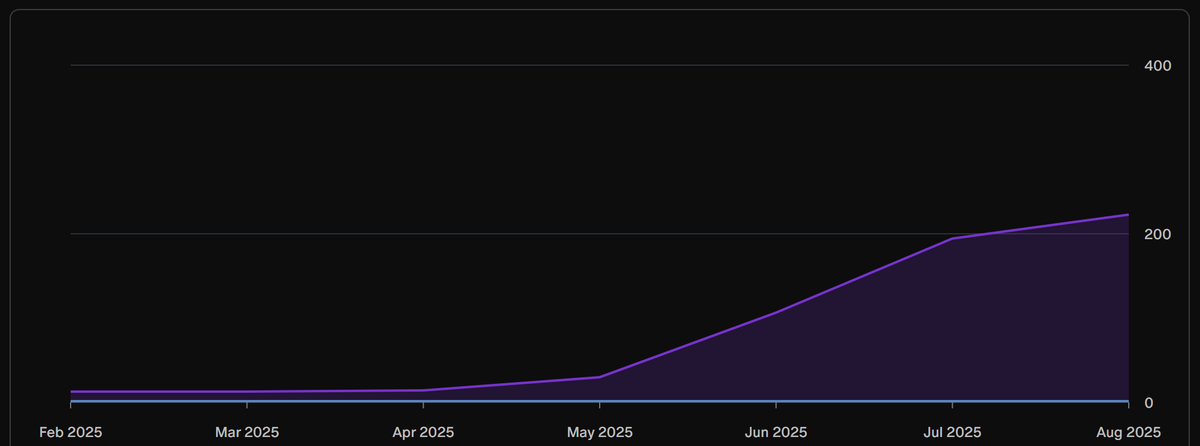The width and height of the screenshot is (1200, 446).
Task: Click the 400 y-axis value
Action: (1157, 66)
